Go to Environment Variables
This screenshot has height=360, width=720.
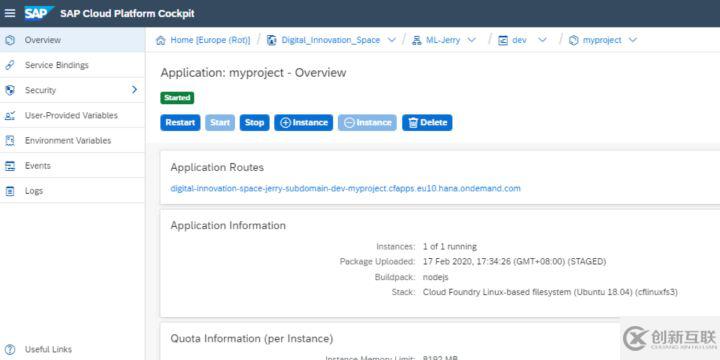[73, 141]
